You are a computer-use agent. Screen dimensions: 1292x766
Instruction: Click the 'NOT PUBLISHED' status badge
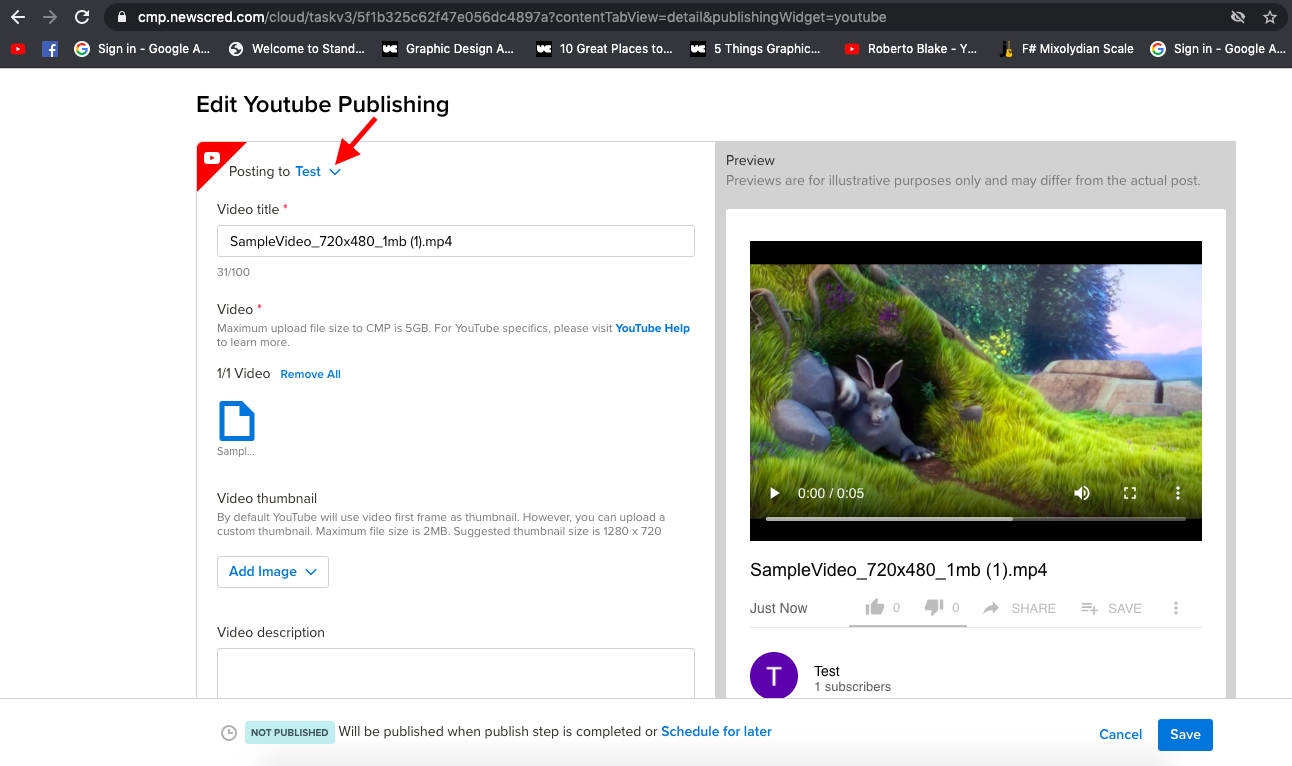[289, 733]
